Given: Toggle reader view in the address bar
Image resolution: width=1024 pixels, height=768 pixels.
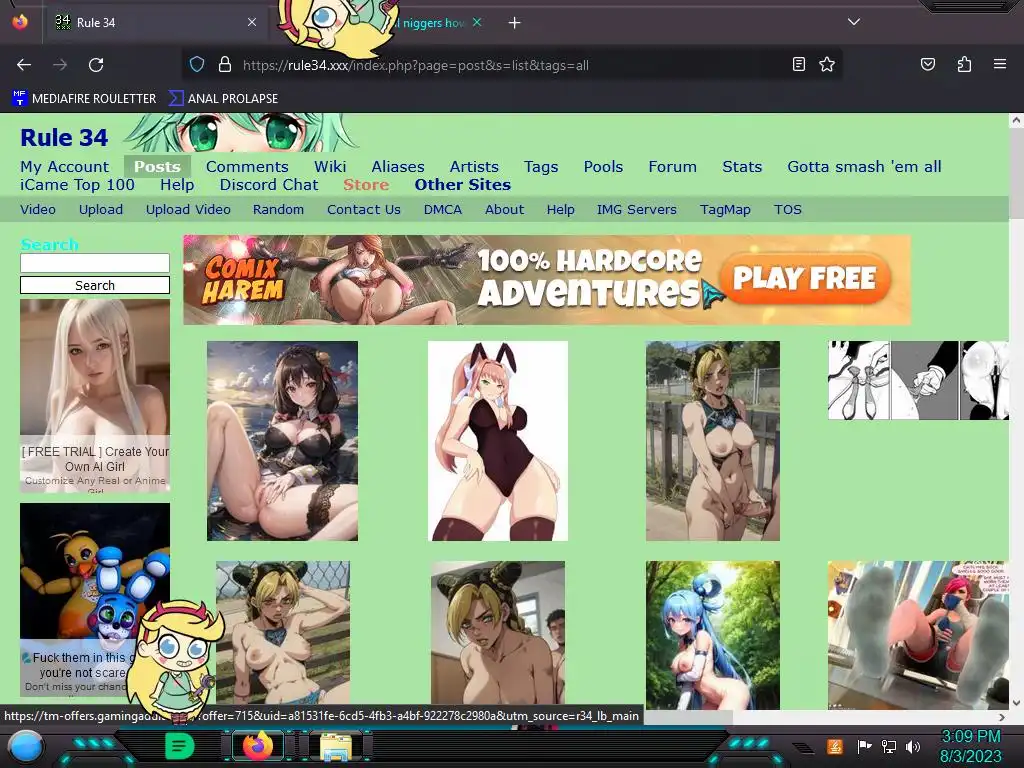Looking at the screenshot, I should (x=799, y=64).
